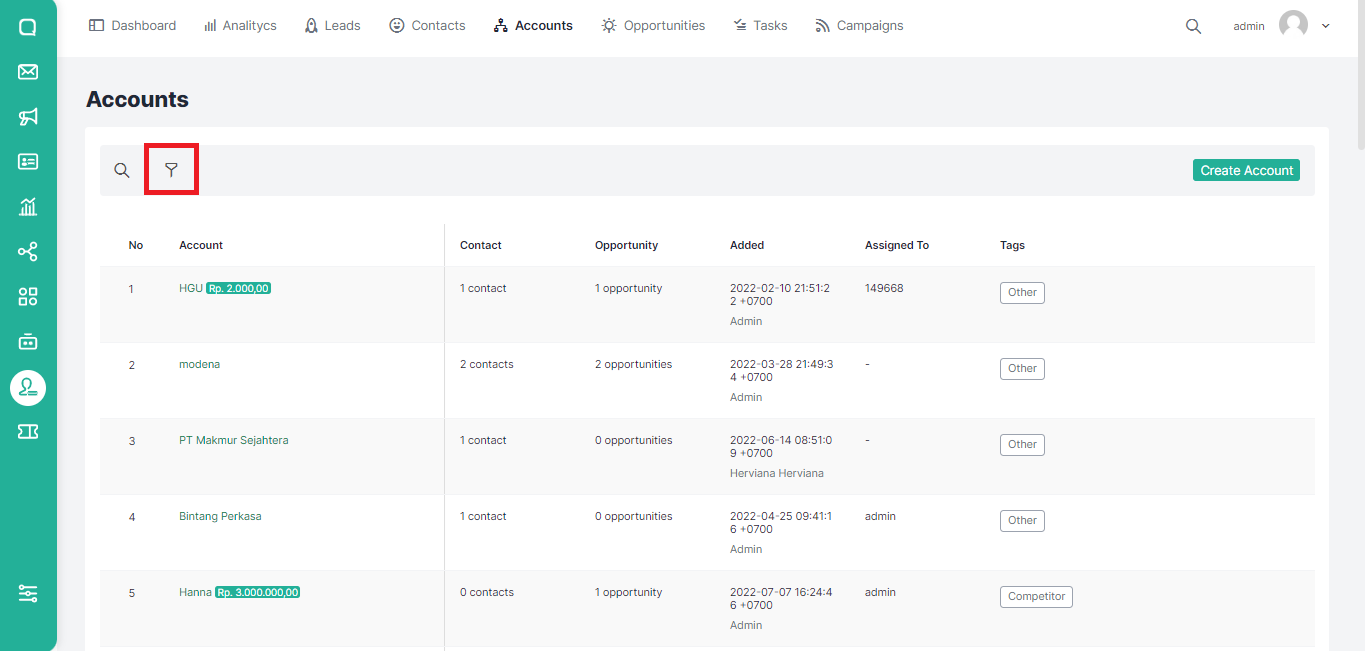Viewport: 1365px width, 651px height.
Task: Click the Other tag in HGU row
Action: (x=1022, y=293)
